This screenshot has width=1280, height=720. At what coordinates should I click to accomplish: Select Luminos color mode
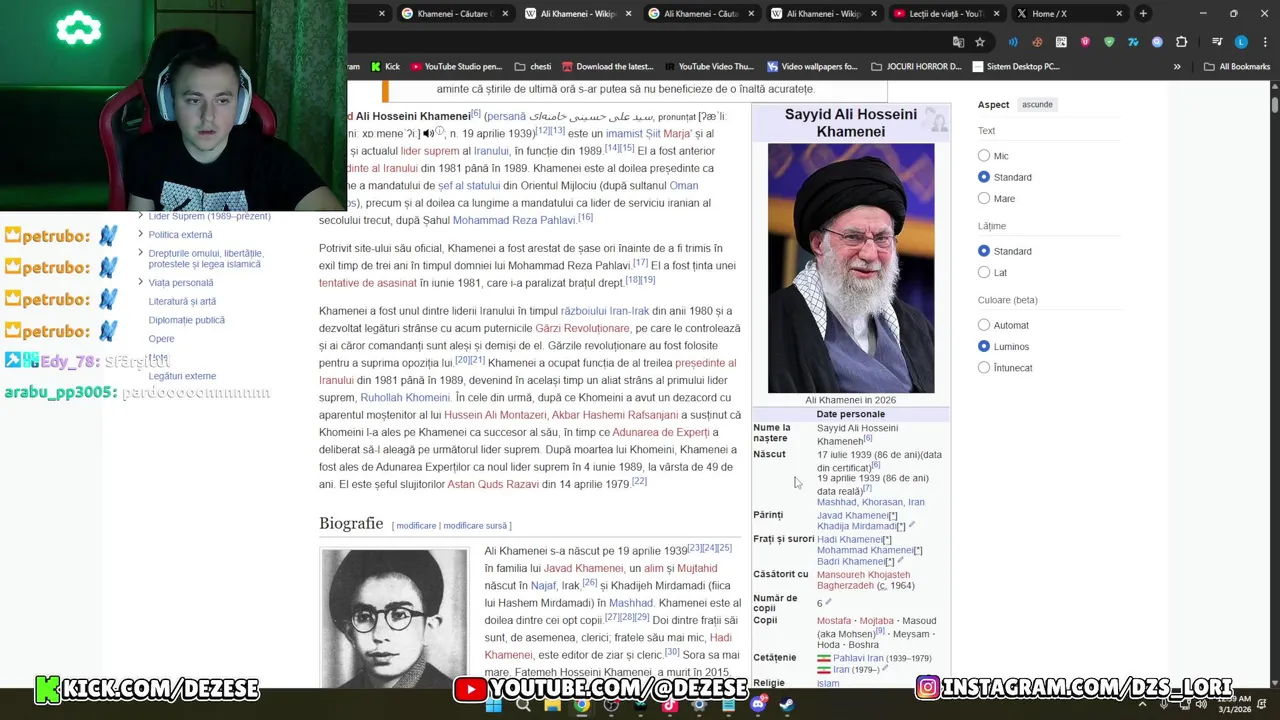coord(984,346)
